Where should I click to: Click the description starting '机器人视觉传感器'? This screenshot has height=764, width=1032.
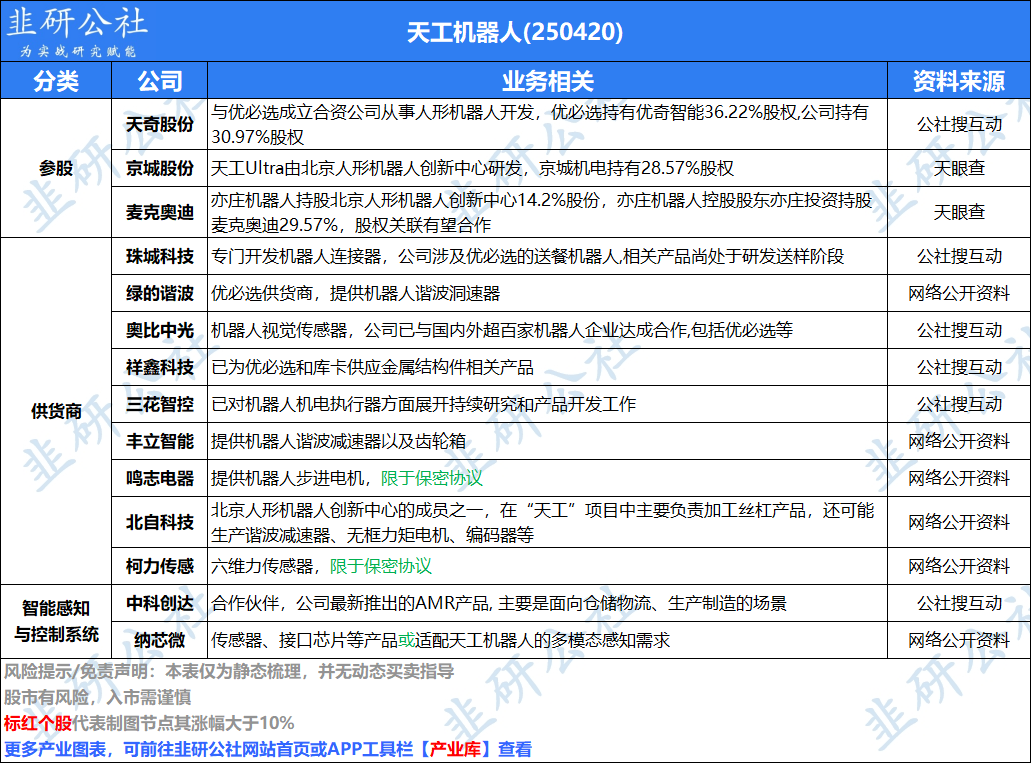[502, 330]
